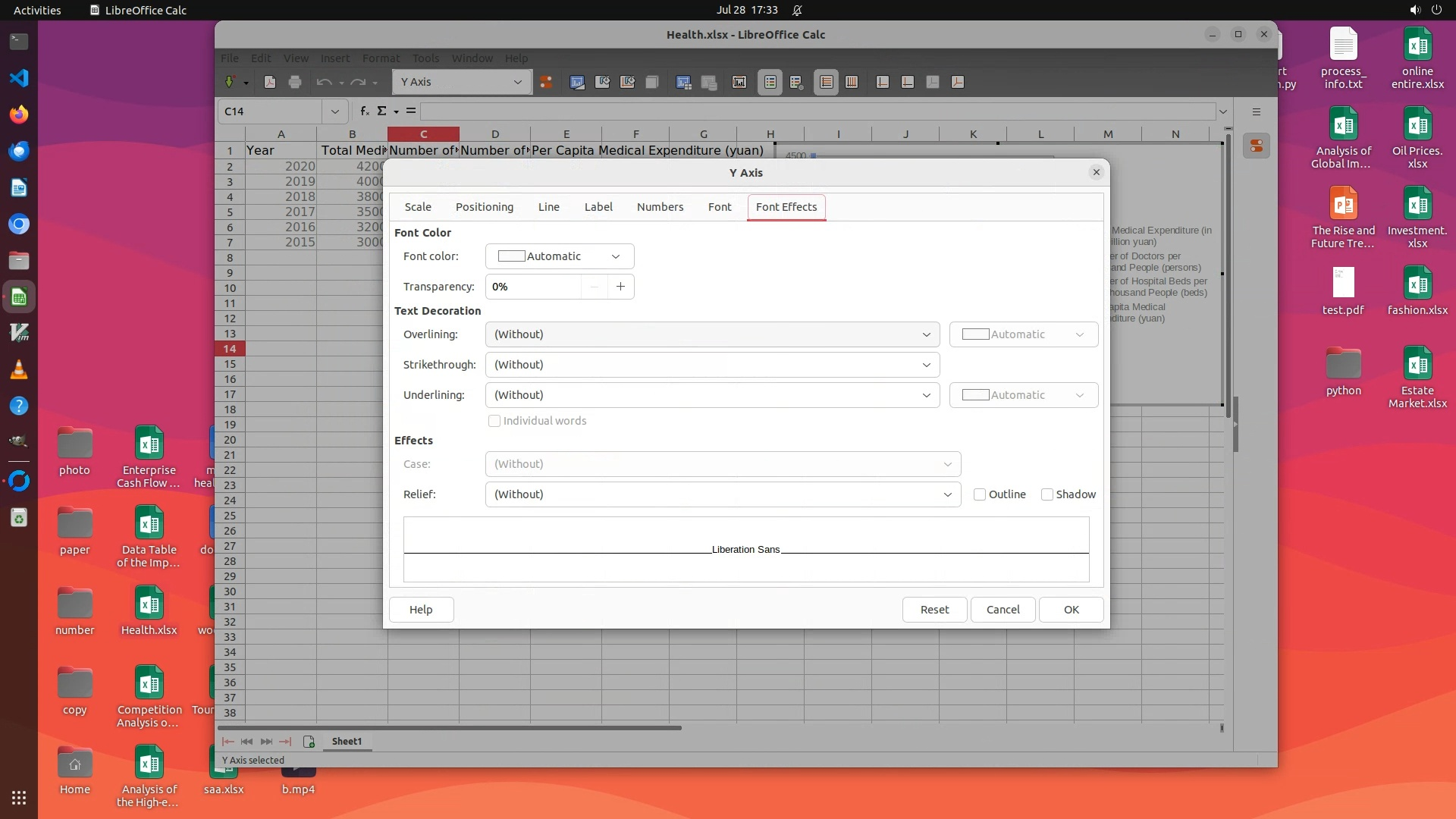
Task: Switch to the Scale tab
Action: (x=418, y=207)
